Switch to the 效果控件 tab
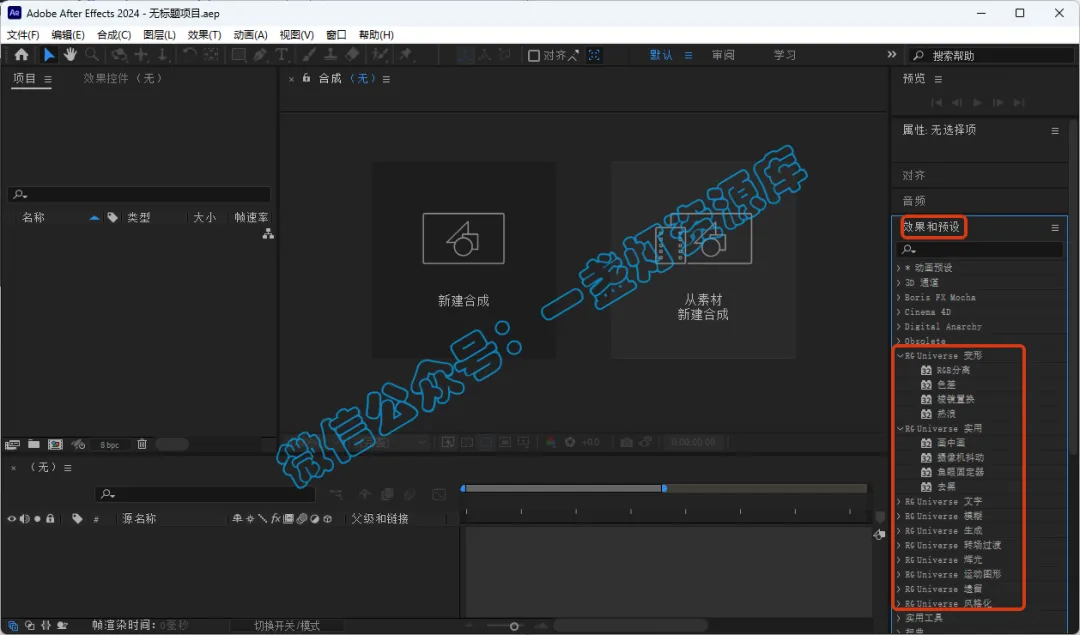Screen dimensions: 1080x635 [x=123, y=79]
